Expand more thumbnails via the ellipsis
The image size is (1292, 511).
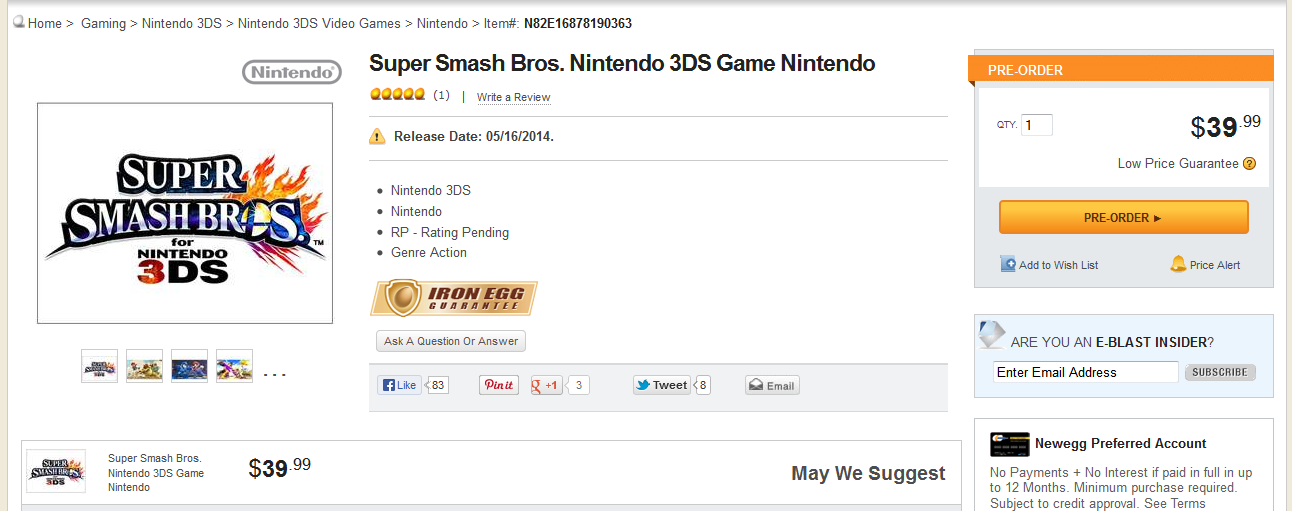point(275,373)
